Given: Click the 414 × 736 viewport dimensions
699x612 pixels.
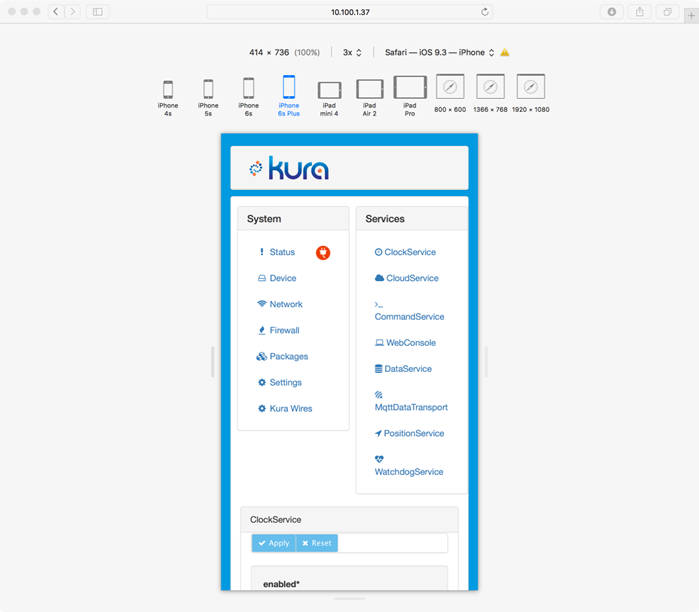Looking at the screenshot, I should (x=269, y=53).
